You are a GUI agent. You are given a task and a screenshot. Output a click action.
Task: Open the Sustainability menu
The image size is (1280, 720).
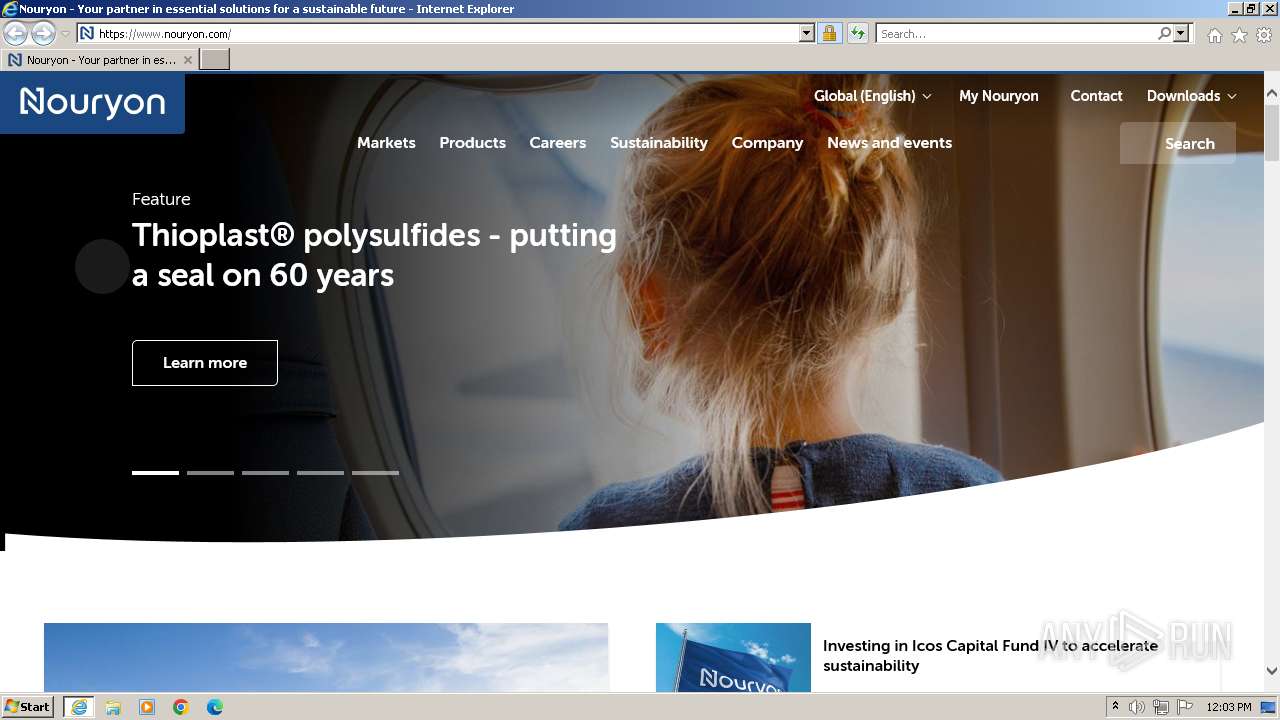[x=659, y=143]
